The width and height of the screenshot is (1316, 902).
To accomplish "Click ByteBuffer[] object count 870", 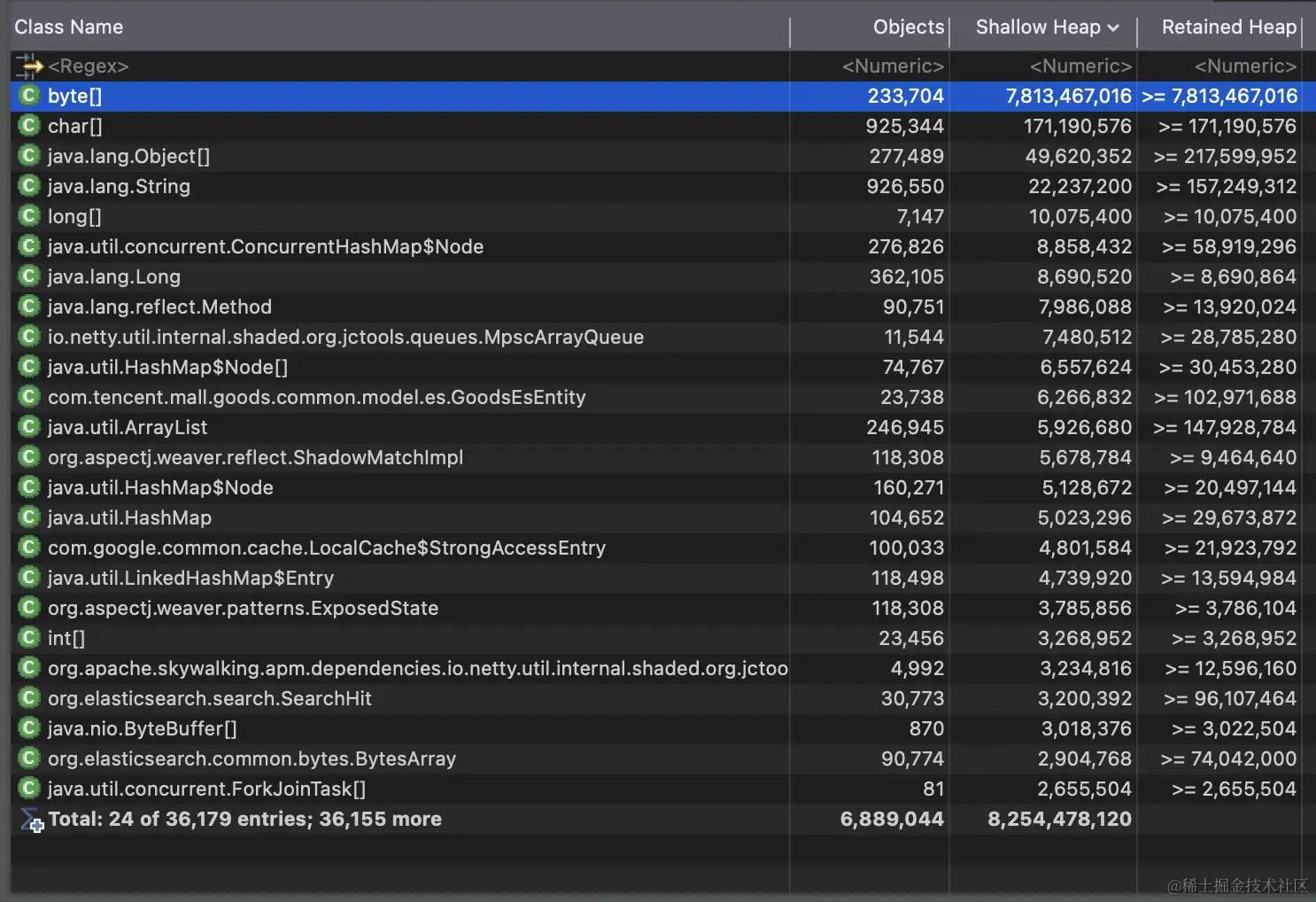I will click(x=926, y=729).
